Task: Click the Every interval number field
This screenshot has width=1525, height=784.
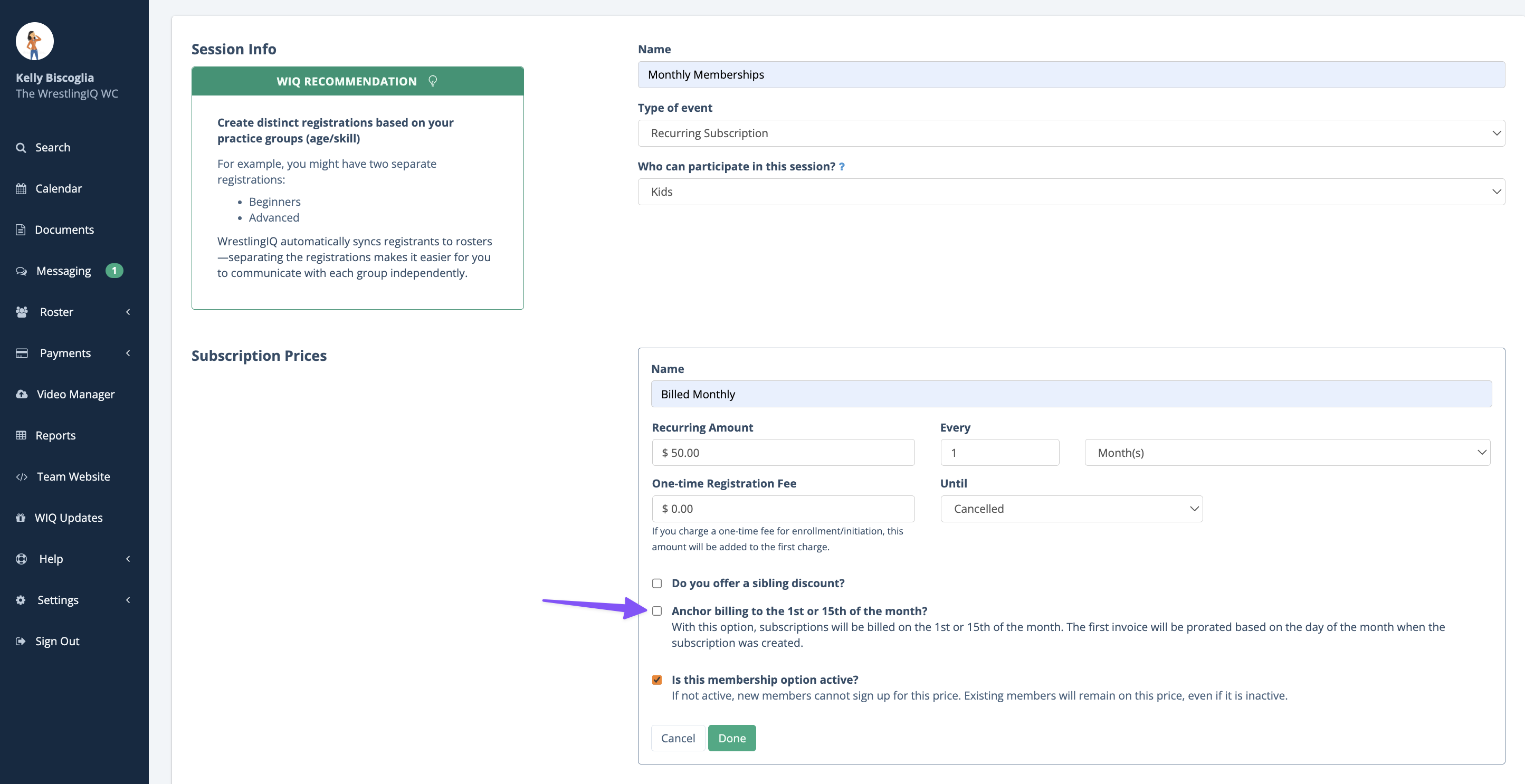Action: coord(999,453)
